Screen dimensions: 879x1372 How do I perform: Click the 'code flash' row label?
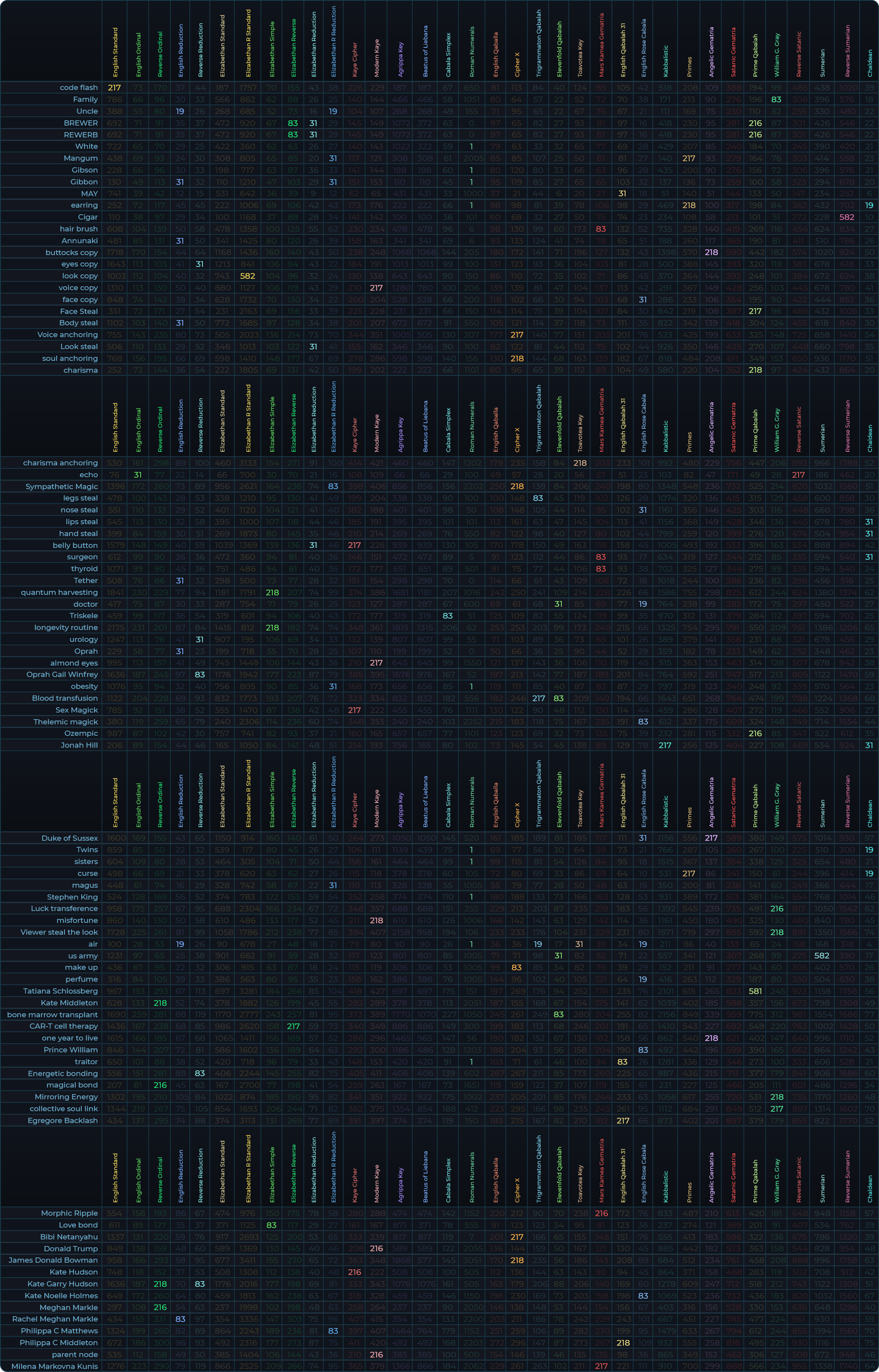pyautogui.click(x=78, y=87)
